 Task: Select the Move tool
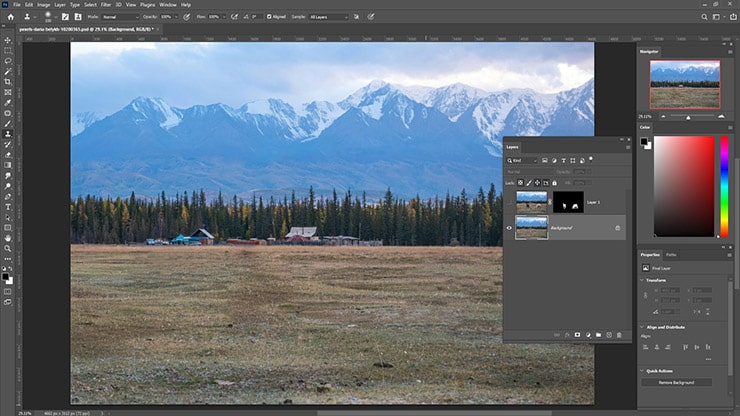click(8, 40)
